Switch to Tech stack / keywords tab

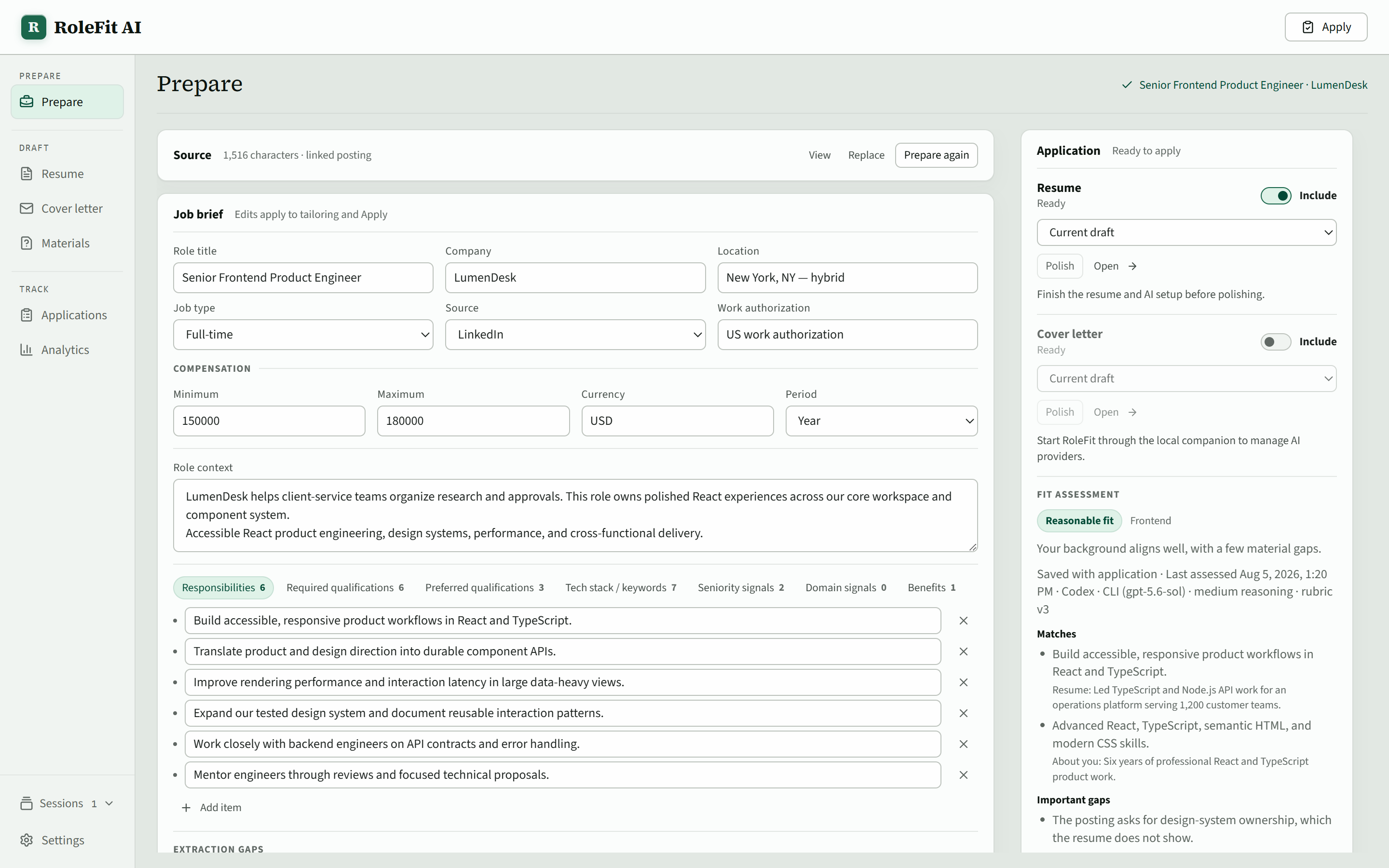(620, 587)
